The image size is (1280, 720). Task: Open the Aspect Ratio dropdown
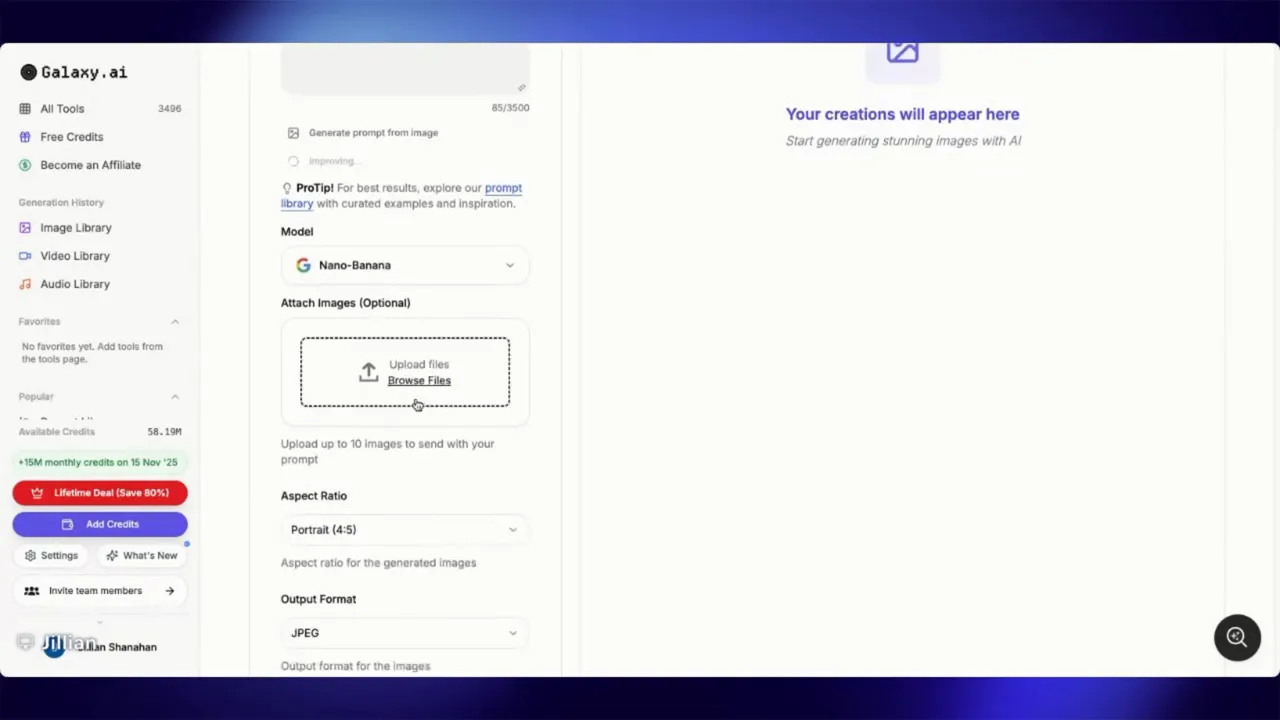[404, 529]
